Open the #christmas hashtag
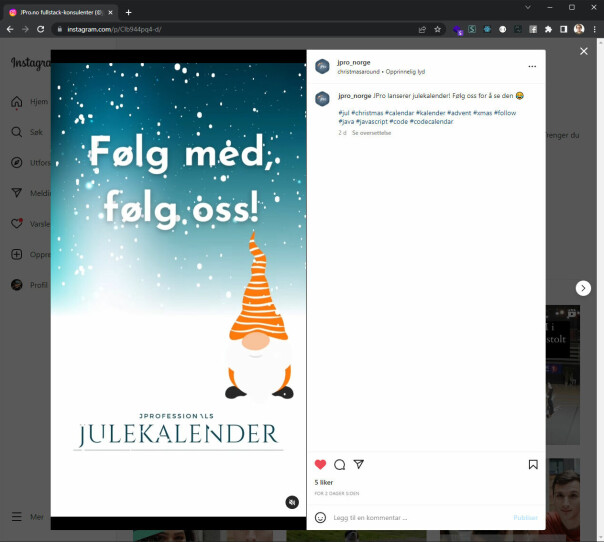Image resolution: width=604 pixels, height=542 pixels. click(x=367, y=113)
